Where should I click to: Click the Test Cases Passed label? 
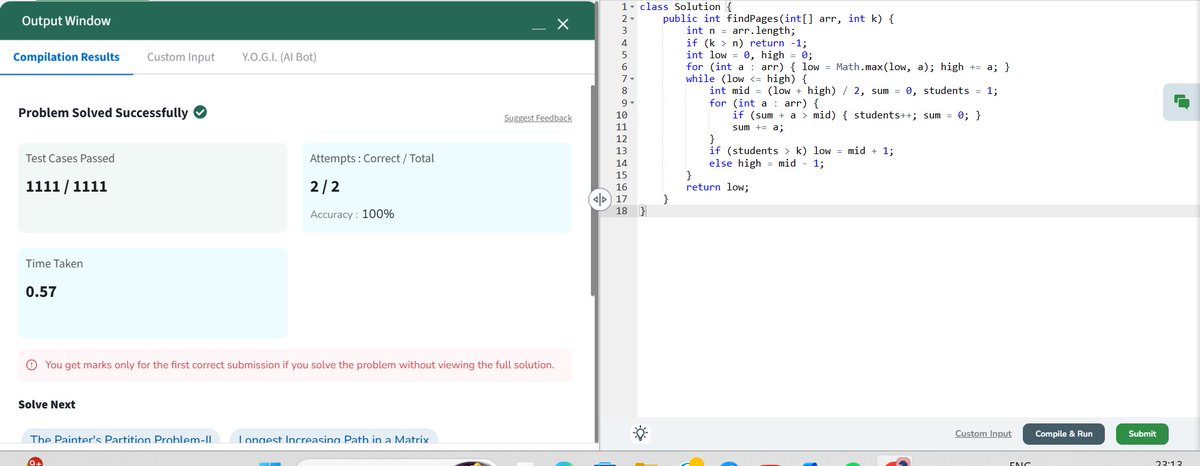tap(69, 158)
